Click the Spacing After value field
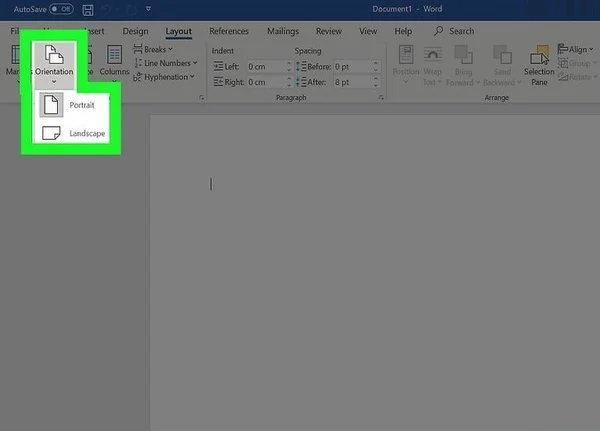The width and height of the screenshot is (600, 431). pyautogui.click(x=353, y=82)
